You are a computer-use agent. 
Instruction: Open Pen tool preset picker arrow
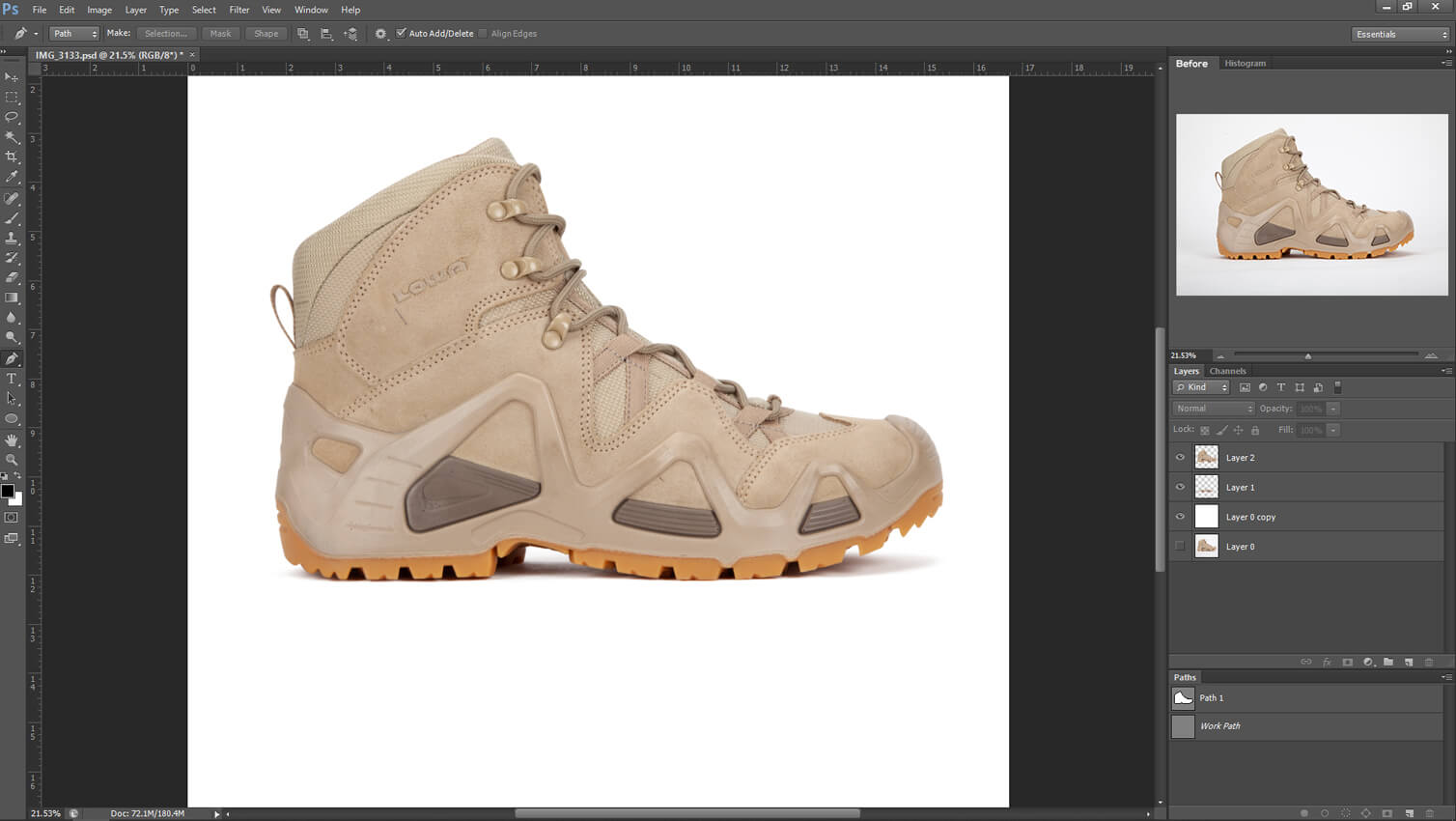pyautogui.click(x=36, y=34)
